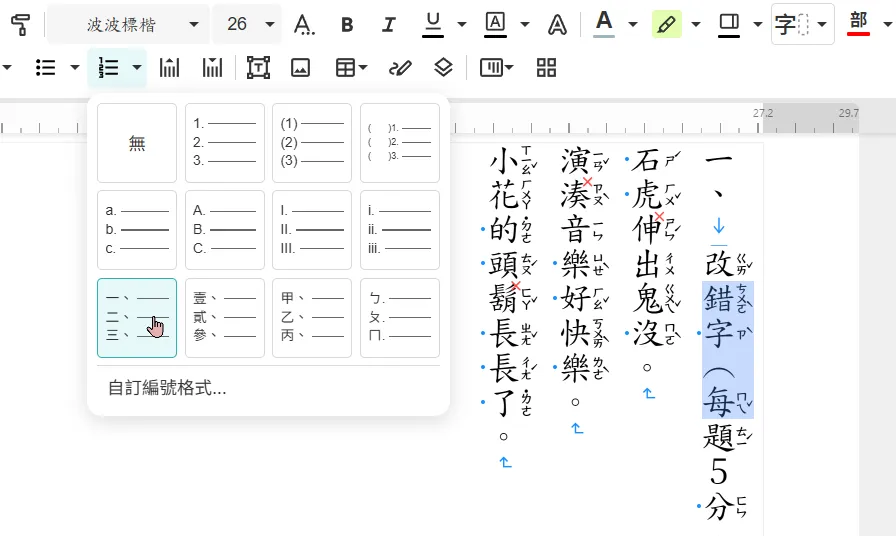This screenshot has width=896, height=536.
Task: Click the character 題 in document
Action: pos(718,437)
